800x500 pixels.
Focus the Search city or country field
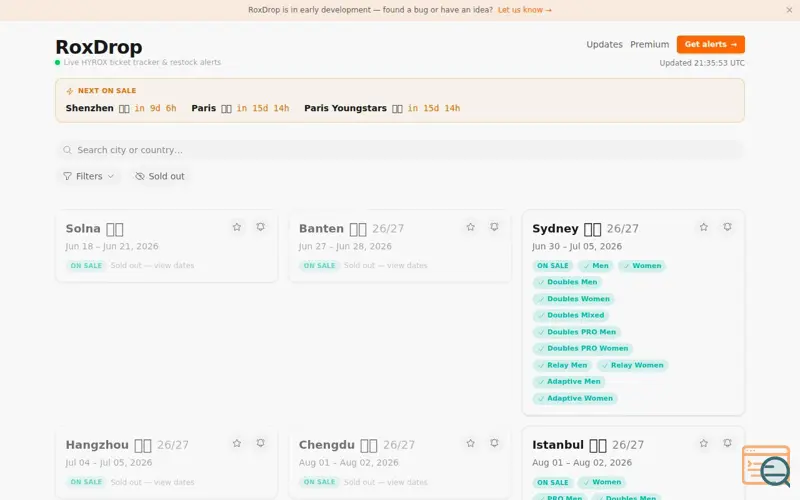click(x=400, y=150)
